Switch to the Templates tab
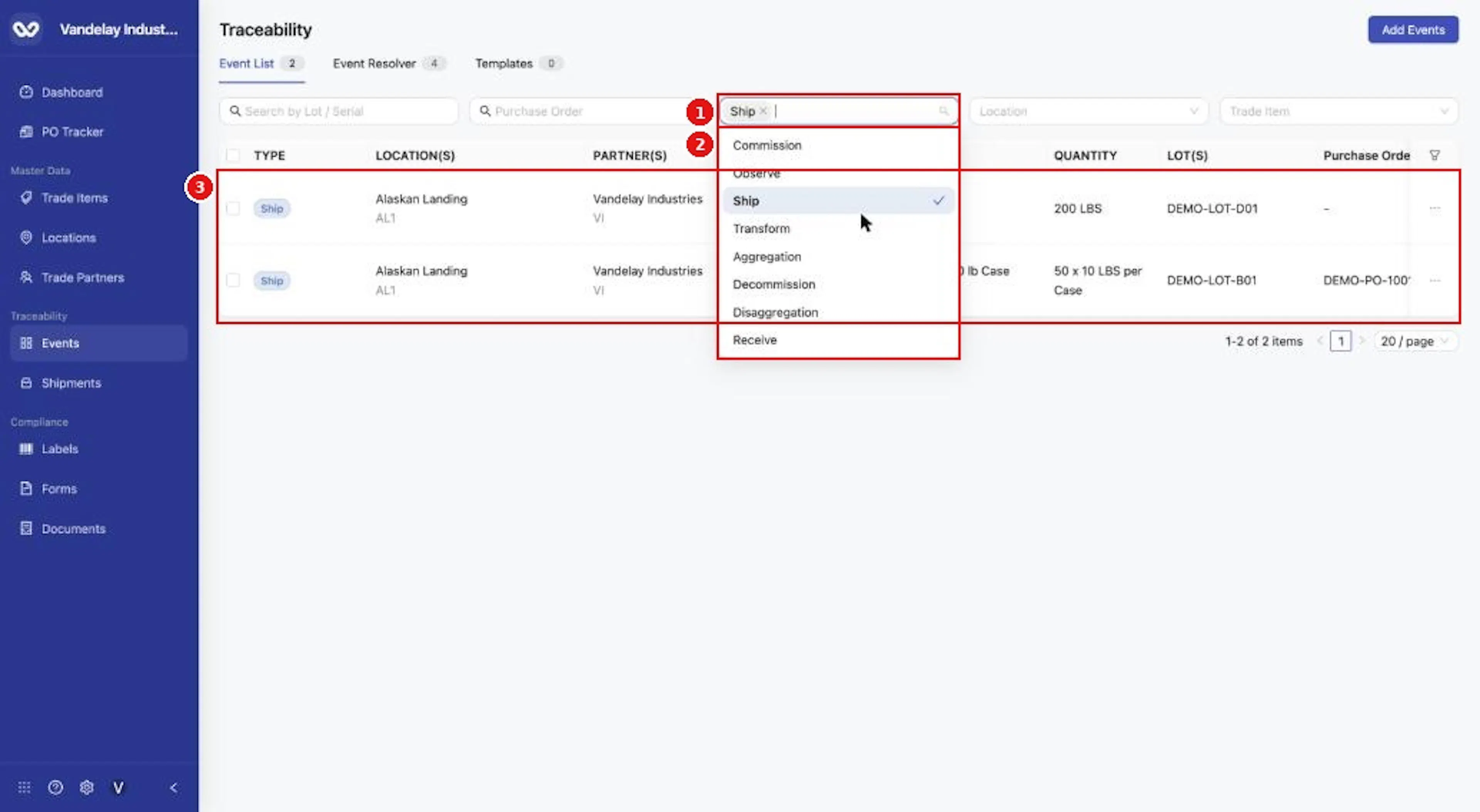 (519, 63)
